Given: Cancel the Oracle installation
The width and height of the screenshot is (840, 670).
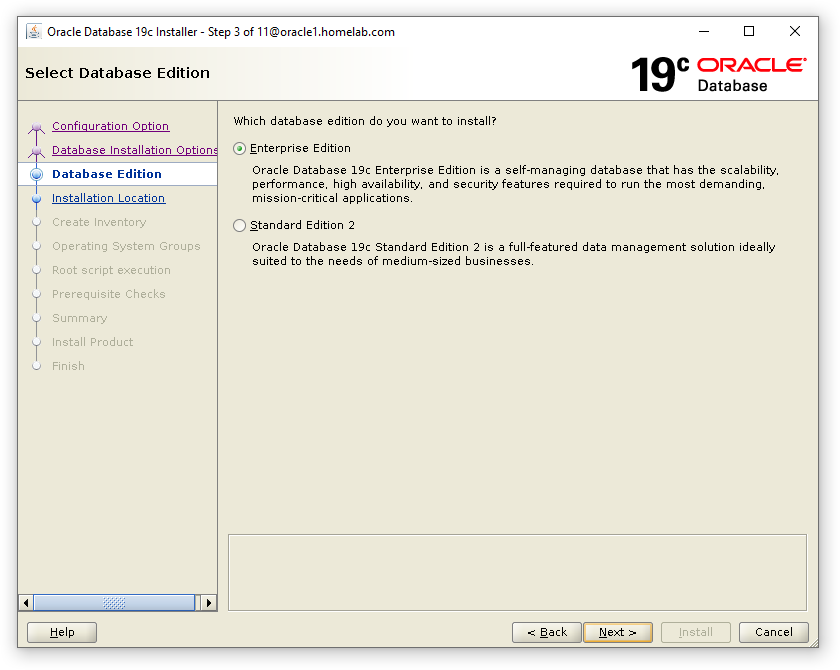Looking at the screenshot, I should click(773, 632).
